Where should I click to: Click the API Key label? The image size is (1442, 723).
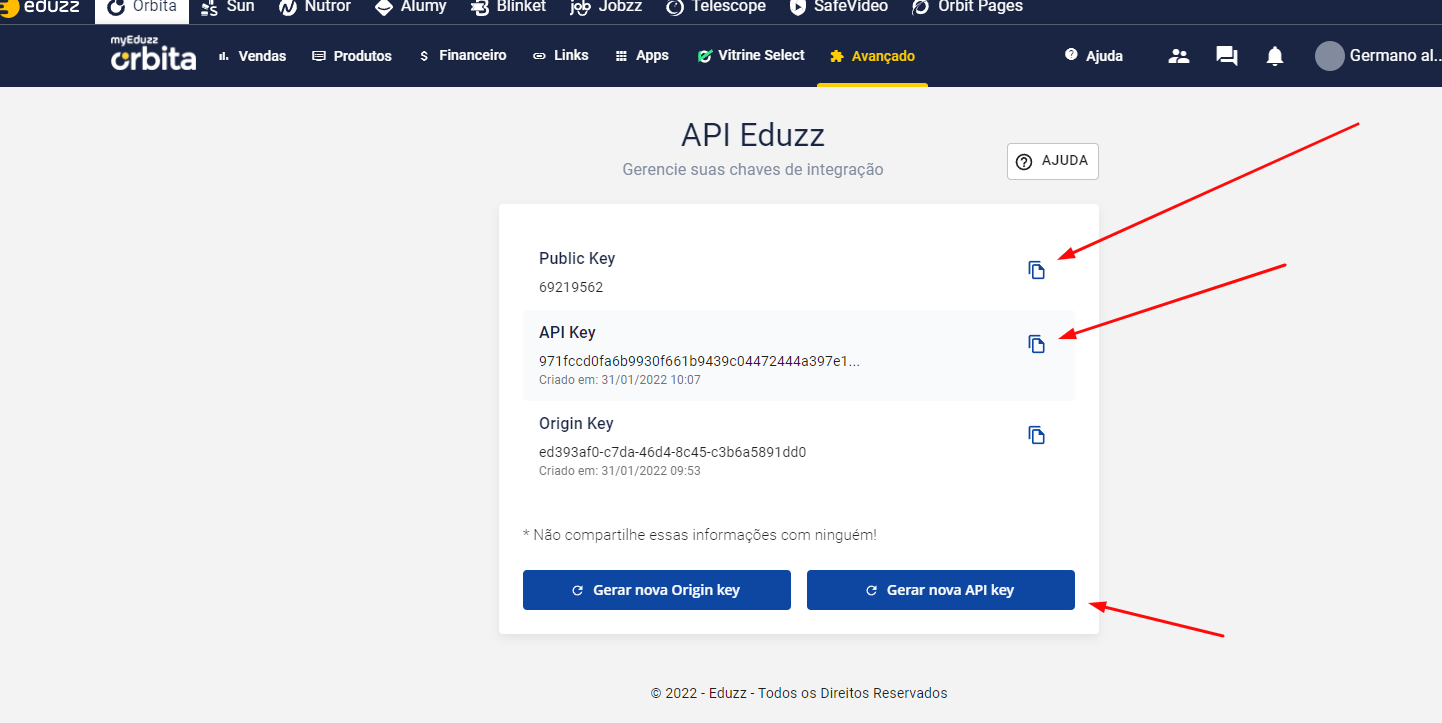click(567, 333)
